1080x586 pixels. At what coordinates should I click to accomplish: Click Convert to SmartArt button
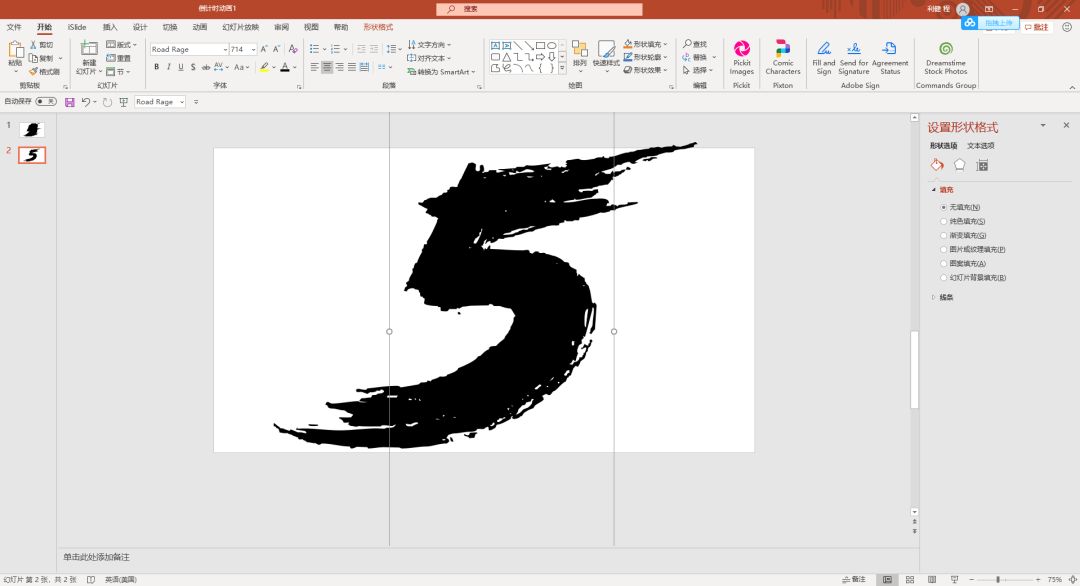pyautogui.click(x=441, y=72)
